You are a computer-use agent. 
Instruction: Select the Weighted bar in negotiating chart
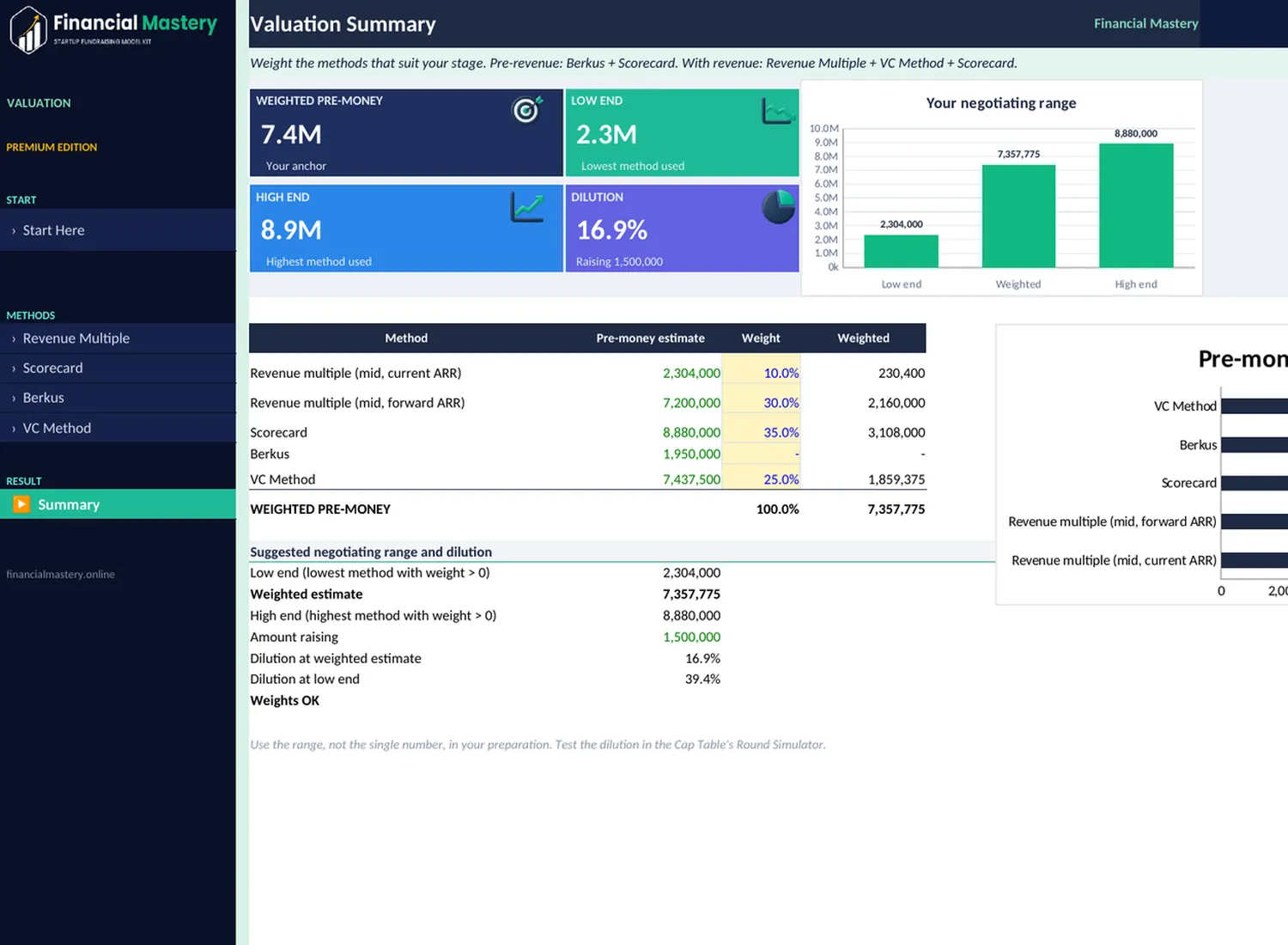(x=1018, y=216)
